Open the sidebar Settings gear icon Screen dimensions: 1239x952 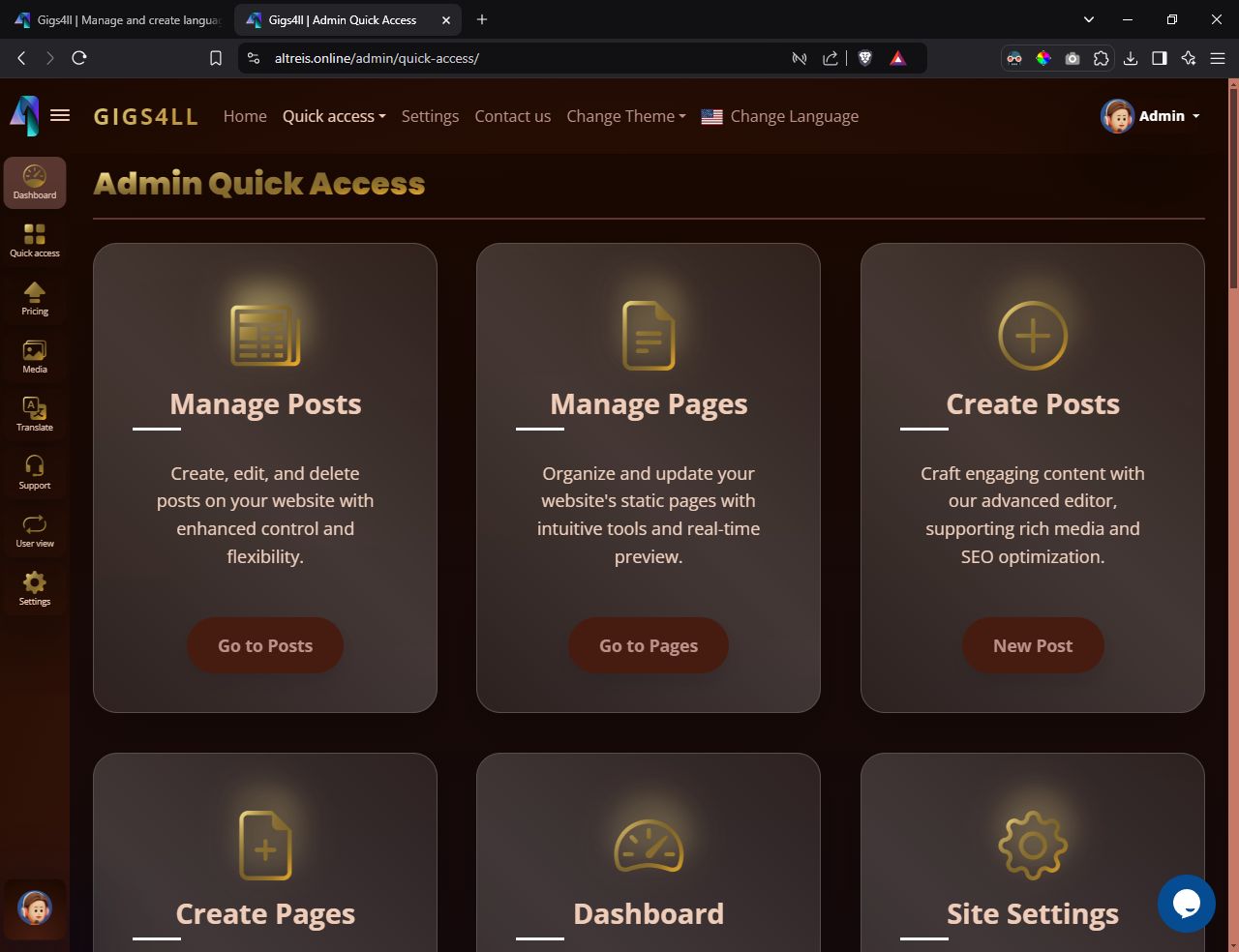click(35, 588)
